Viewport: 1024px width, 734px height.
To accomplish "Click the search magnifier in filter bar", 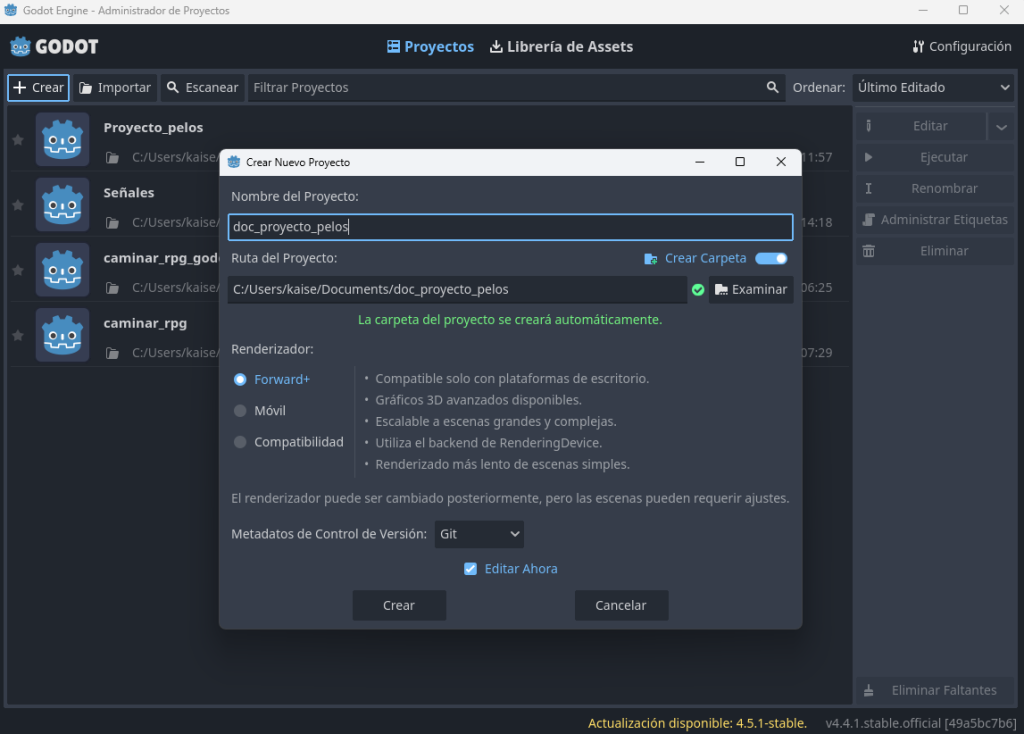I will click(x=772, y=88).
